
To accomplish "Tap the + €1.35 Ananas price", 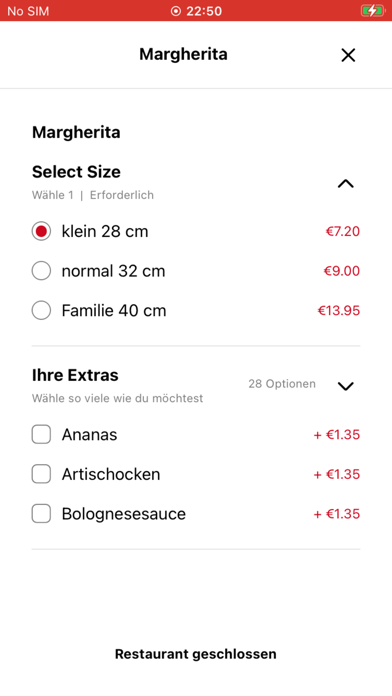I will pos(337,435).
